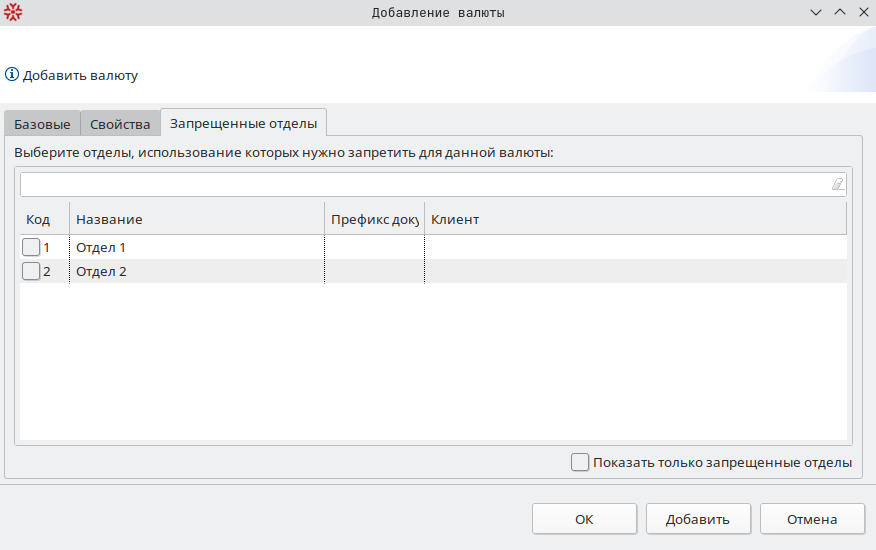Tick the checkbox for Отдел 1
Viewport: 876px width, 550px height.
click(31, 247)
